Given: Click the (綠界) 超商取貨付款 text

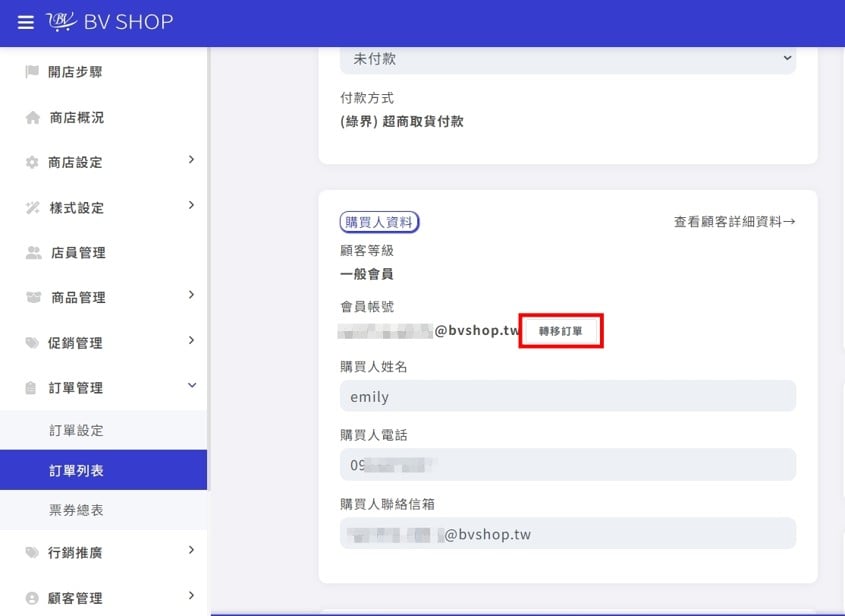Looking at the screenshot, I should coord(401,122).
